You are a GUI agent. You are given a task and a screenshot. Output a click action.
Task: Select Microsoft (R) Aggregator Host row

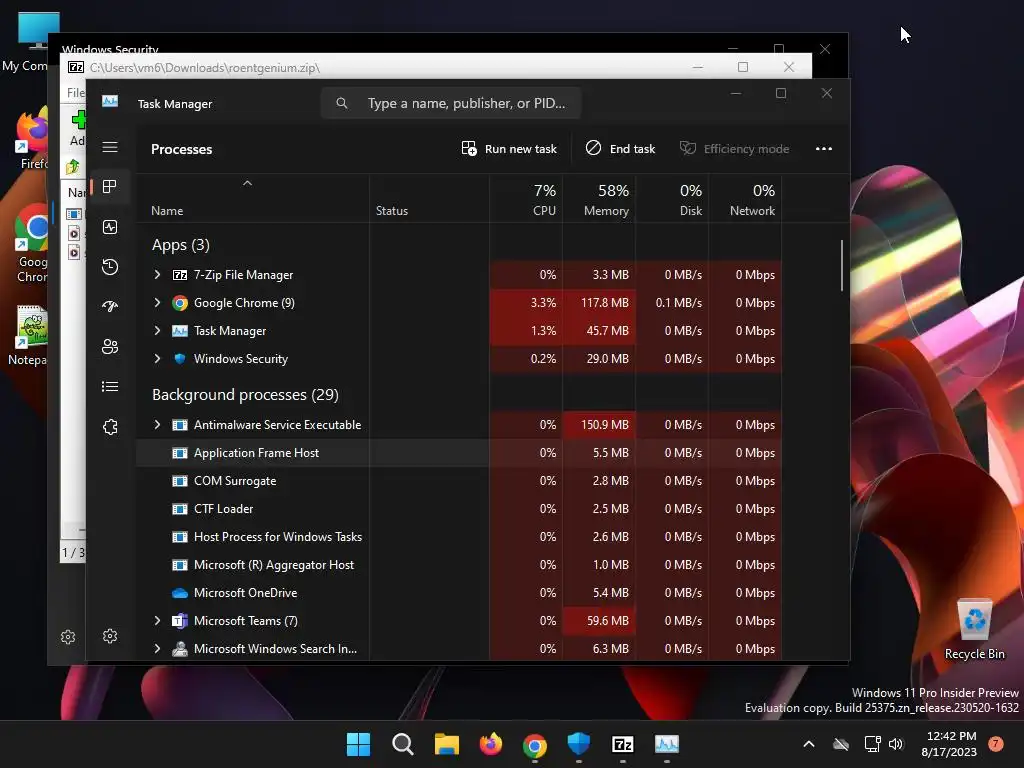coord(458,565)
